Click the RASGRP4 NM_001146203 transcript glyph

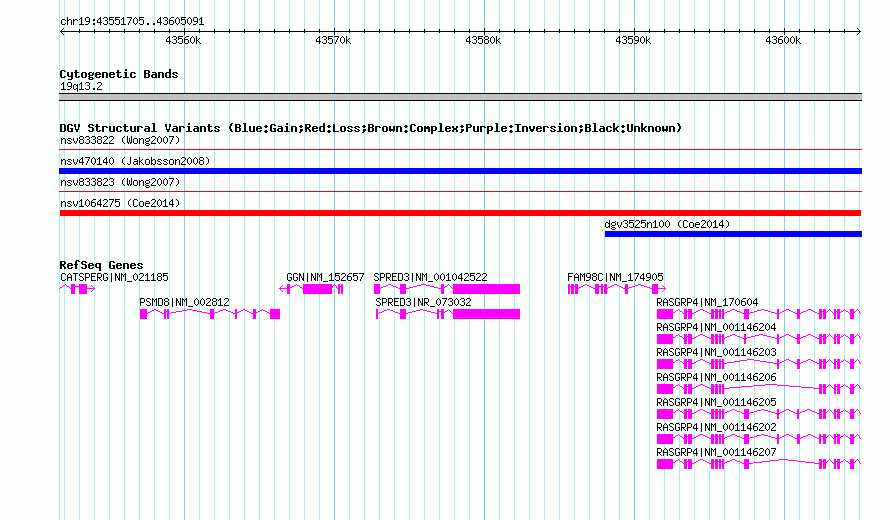coord(759,364)
